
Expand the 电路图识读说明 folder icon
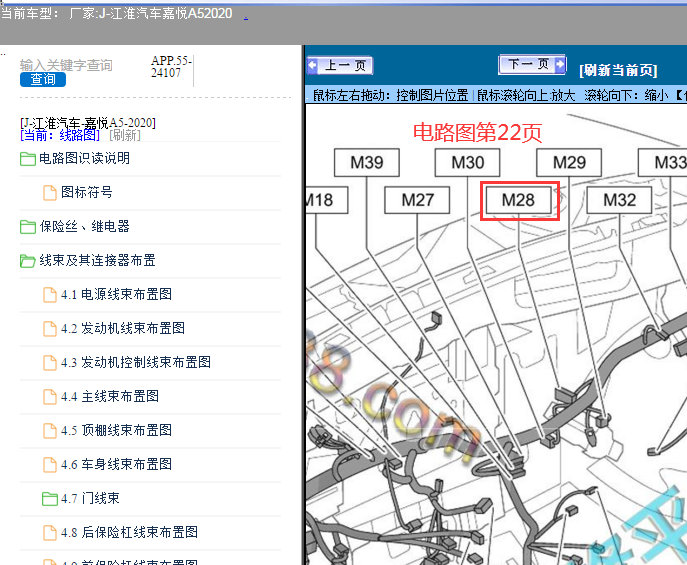pos(28,159)
